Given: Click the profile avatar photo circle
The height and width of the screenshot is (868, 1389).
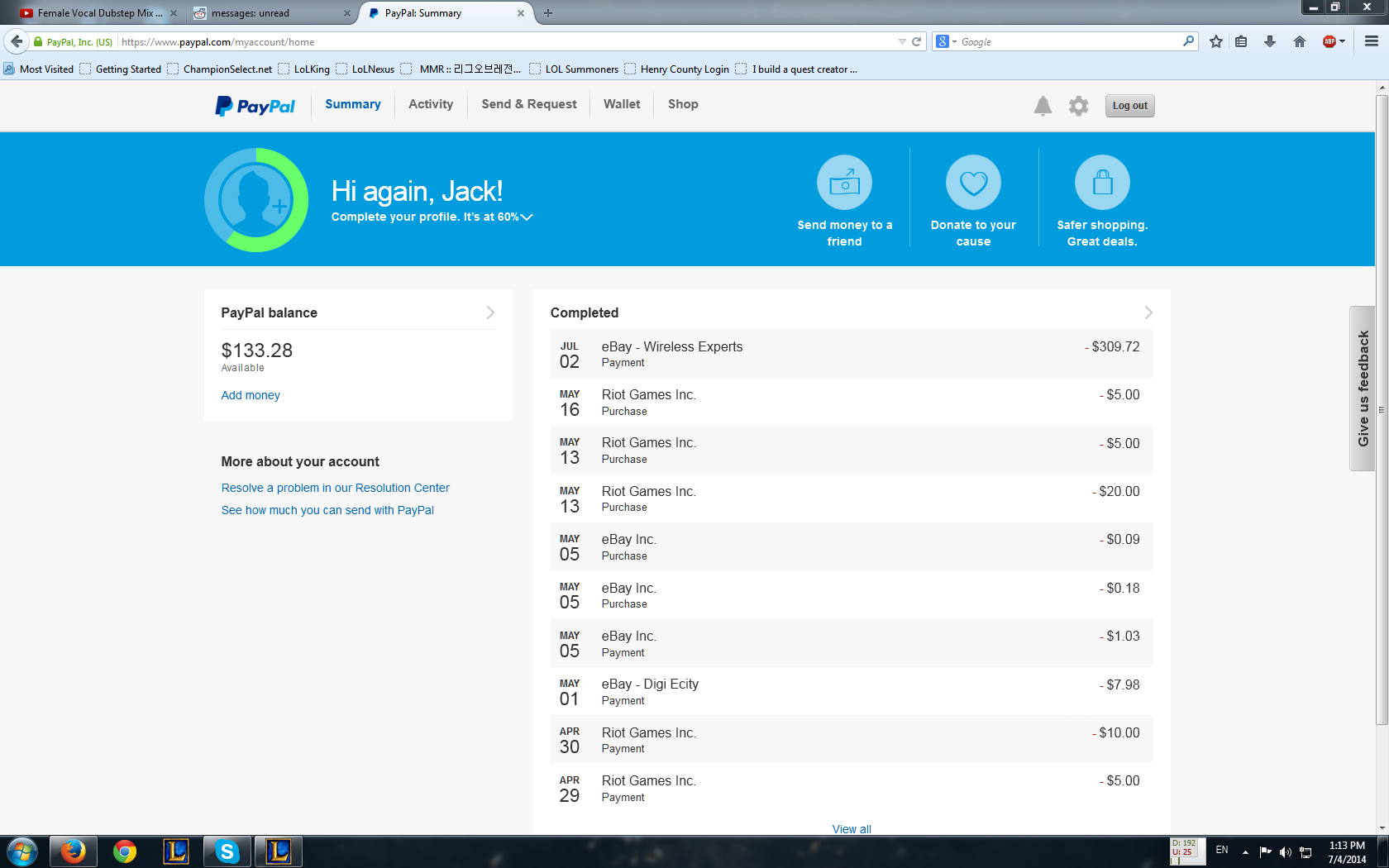Looking at the screenshot, I should 256,200.
